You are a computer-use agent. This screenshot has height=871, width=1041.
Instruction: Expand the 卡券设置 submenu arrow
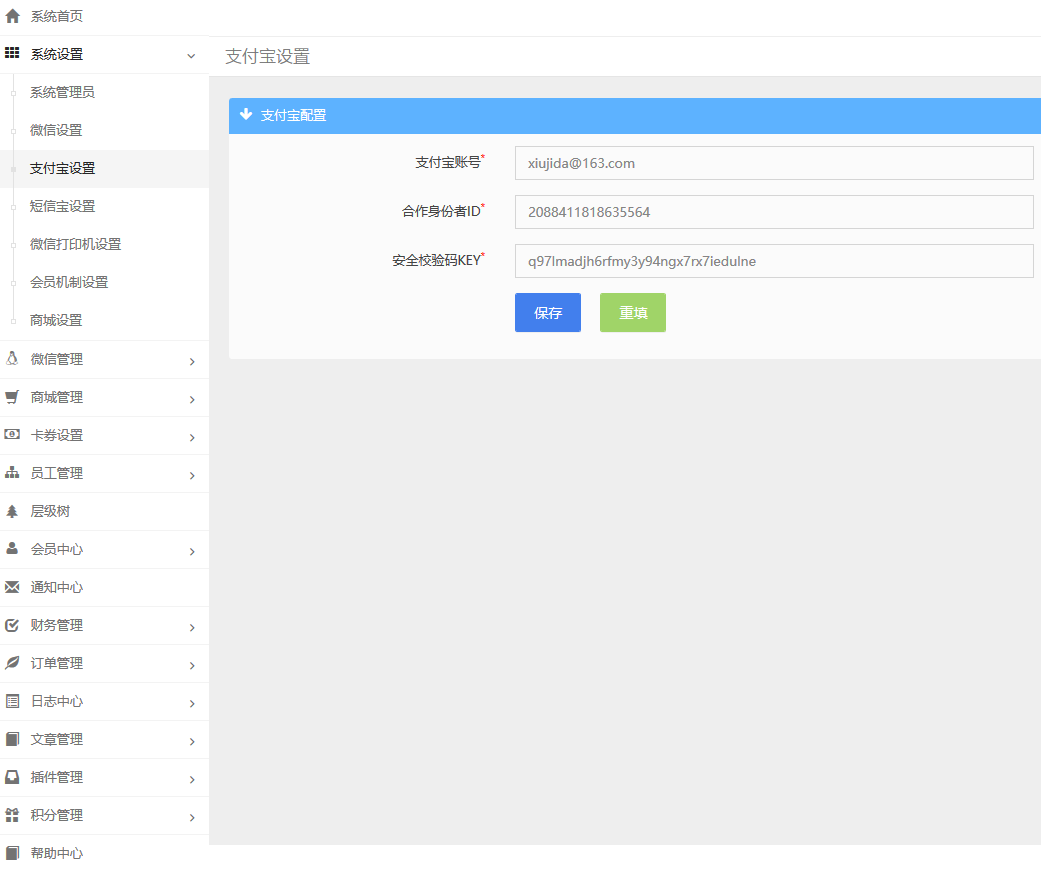192,437
